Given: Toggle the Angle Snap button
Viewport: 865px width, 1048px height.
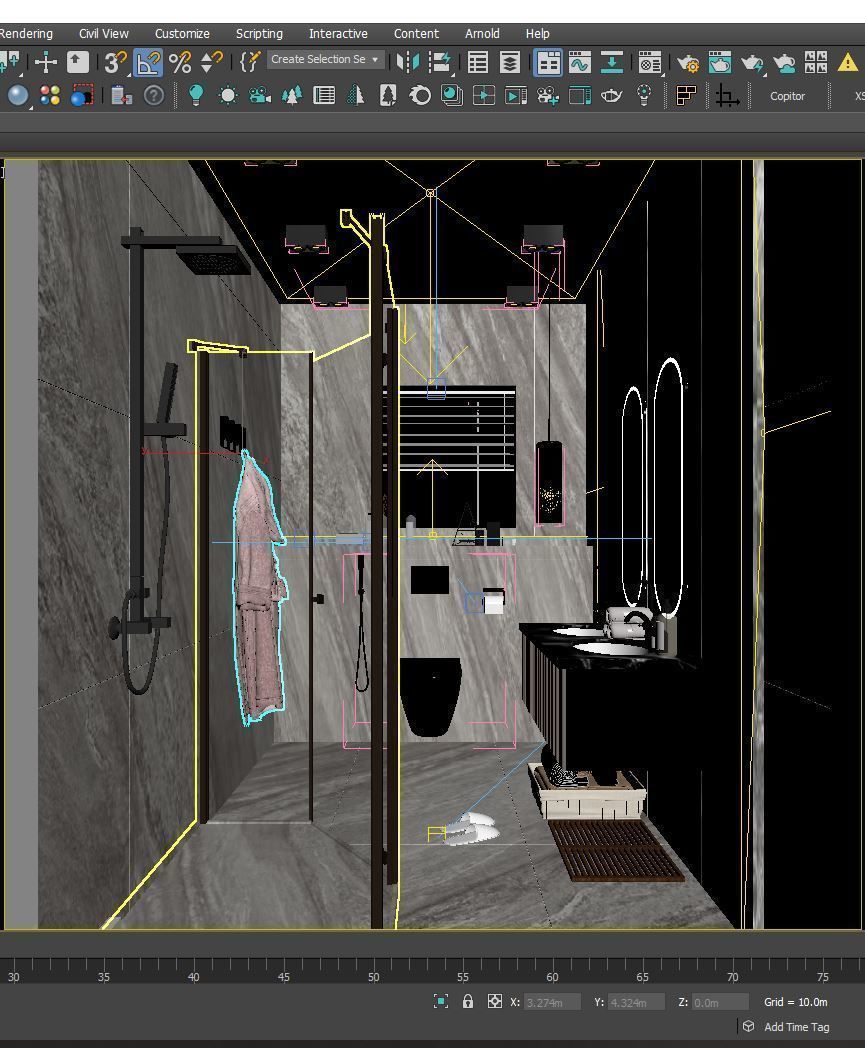Looking at the screenshot, I should 148,63.
